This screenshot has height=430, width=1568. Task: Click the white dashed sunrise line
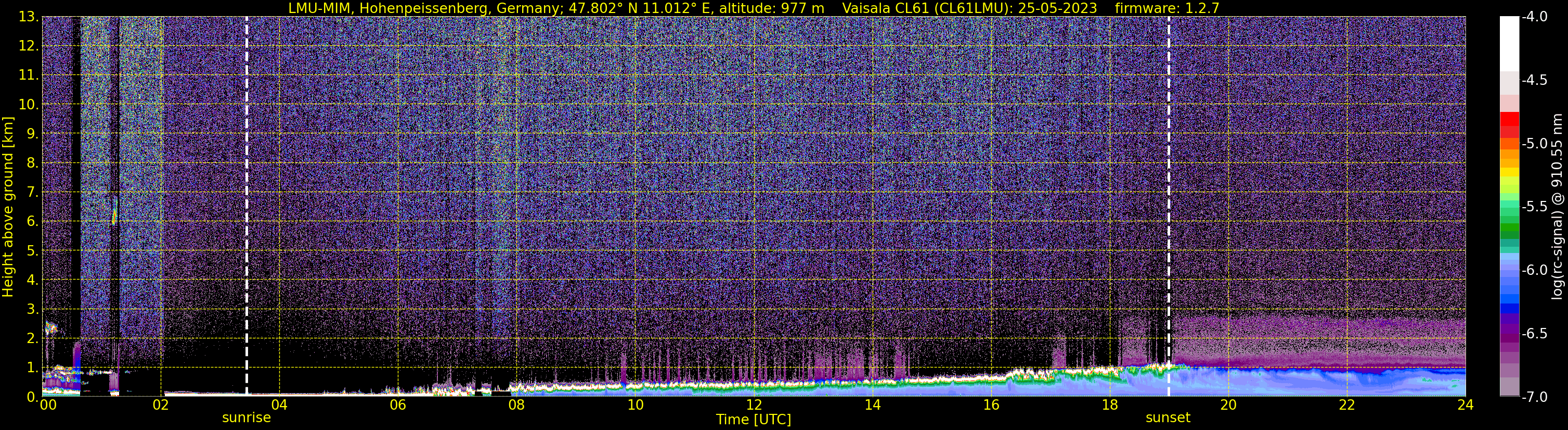pyautogui.click(x=247, y=206)
